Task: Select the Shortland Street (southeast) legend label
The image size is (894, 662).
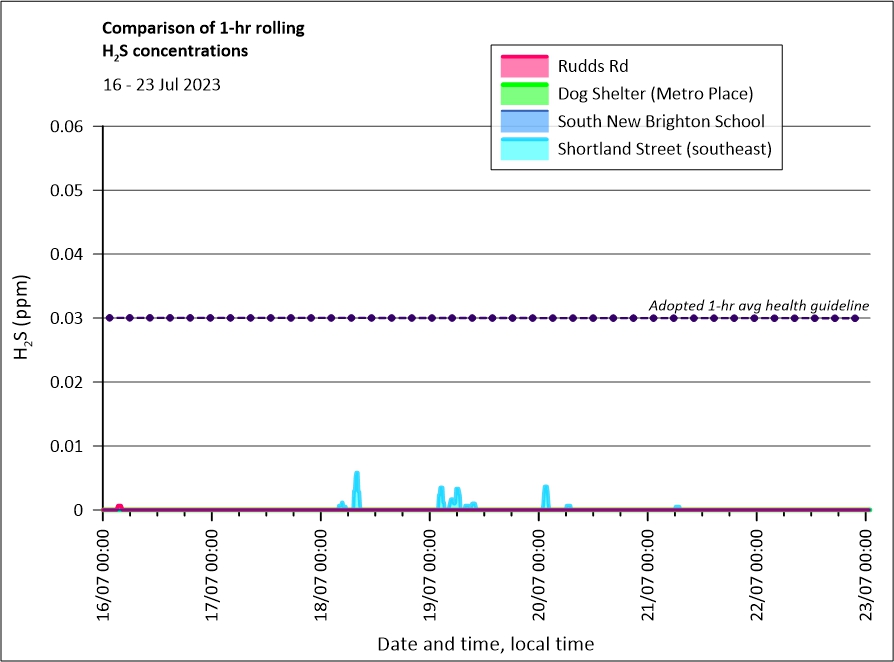Action: (664, 149)
